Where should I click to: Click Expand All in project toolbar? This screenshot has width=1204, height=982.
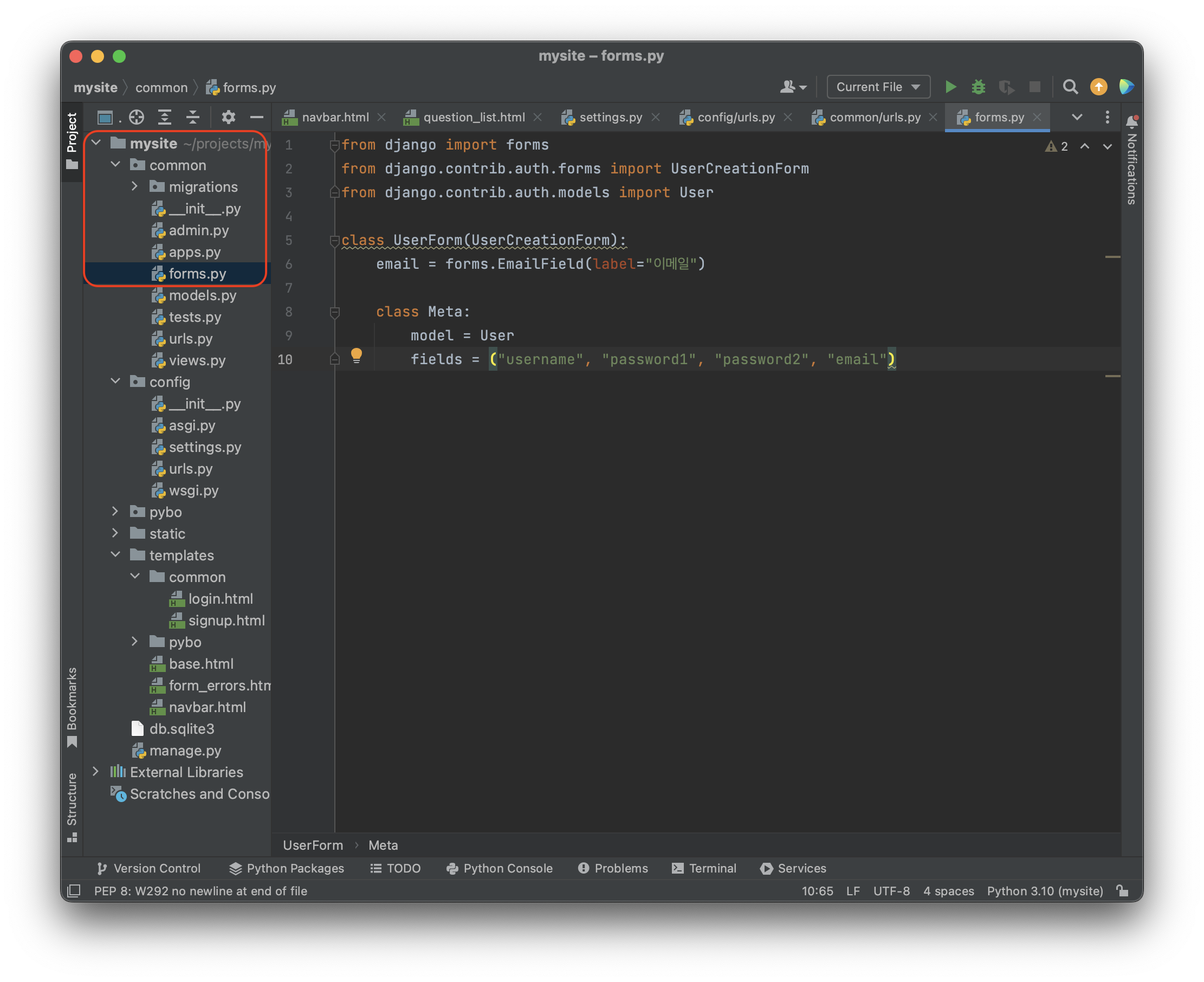click(x=165, y=117)
